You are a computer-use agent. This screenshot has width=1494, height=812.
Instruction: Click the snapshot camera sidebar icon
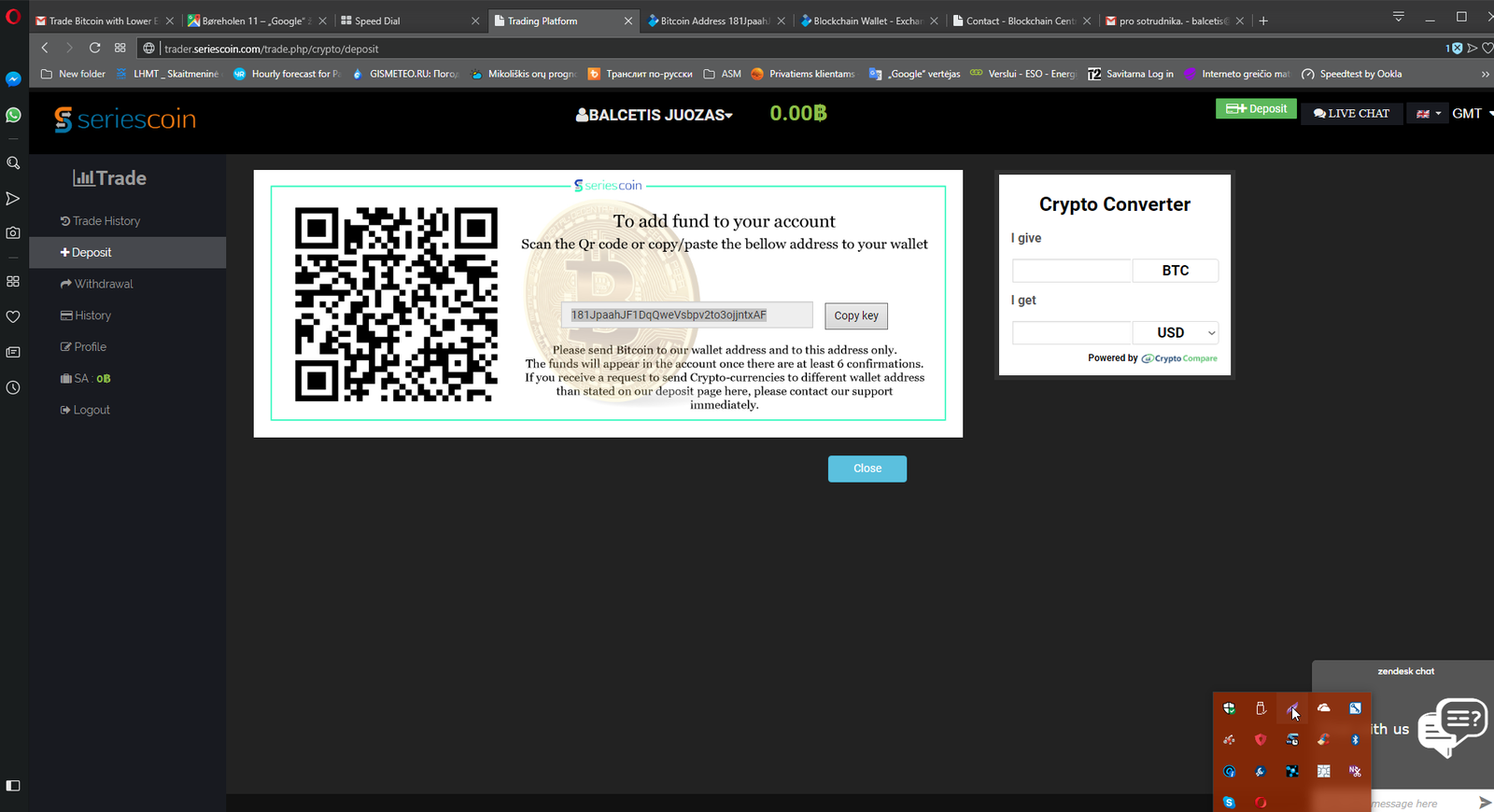click(x=13, y=233)
